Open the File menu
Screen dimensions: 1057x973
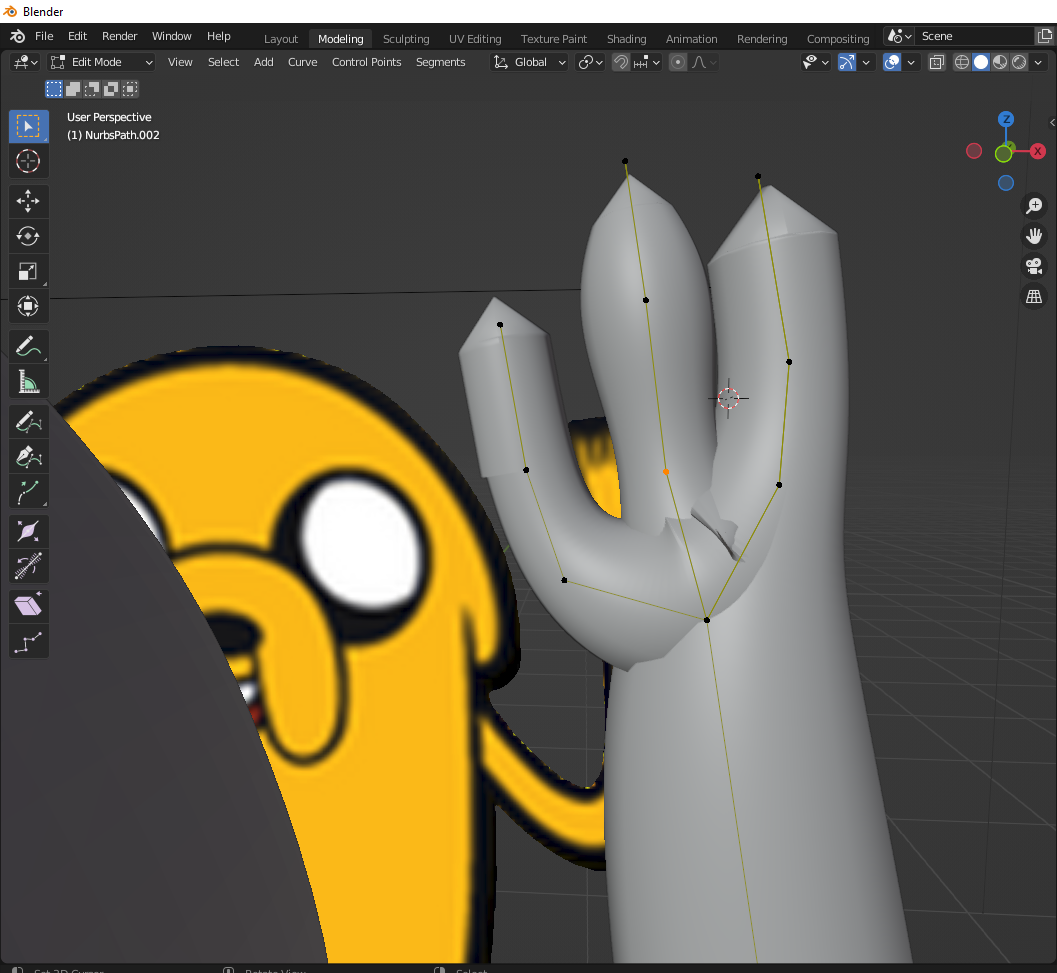[44, 36]
